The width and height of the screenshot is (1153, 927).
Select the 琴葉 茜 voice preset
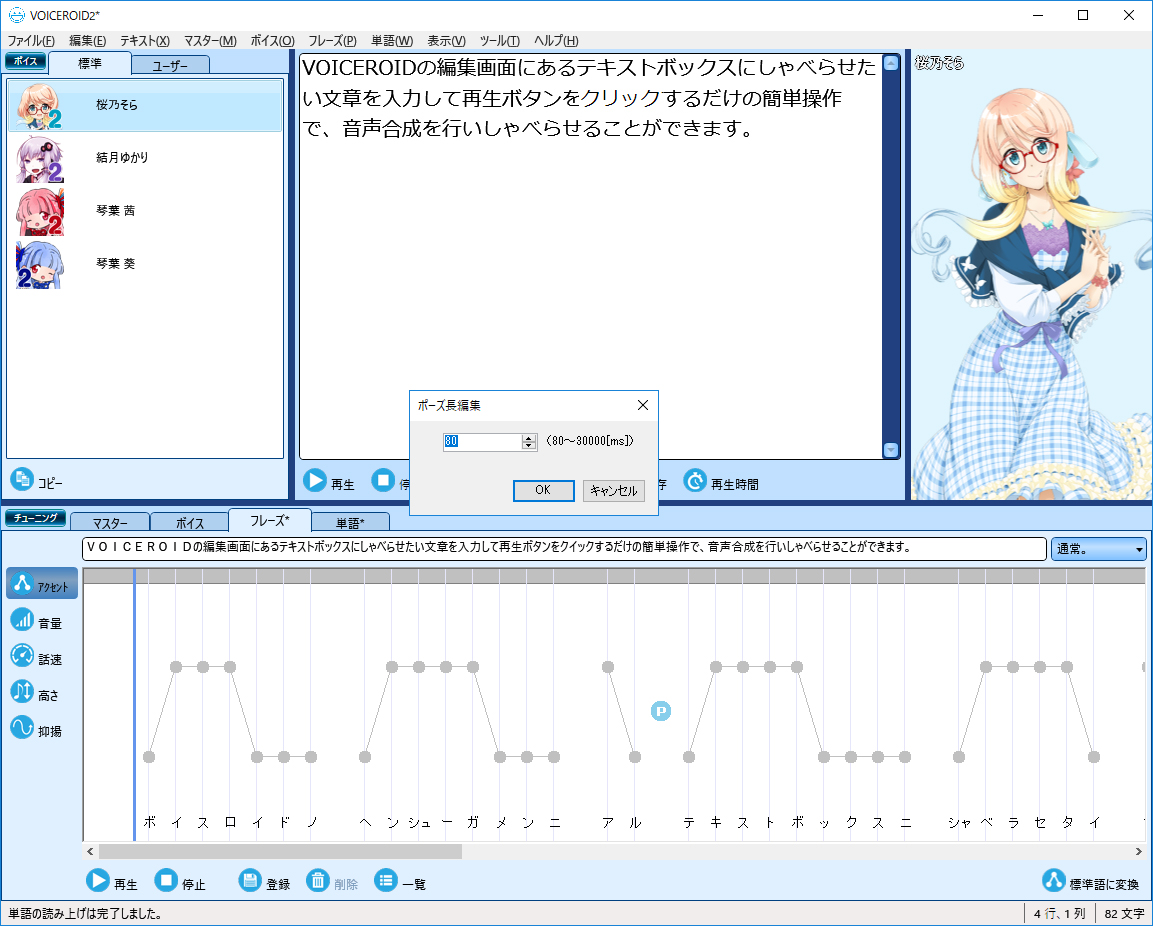point(145,212)
